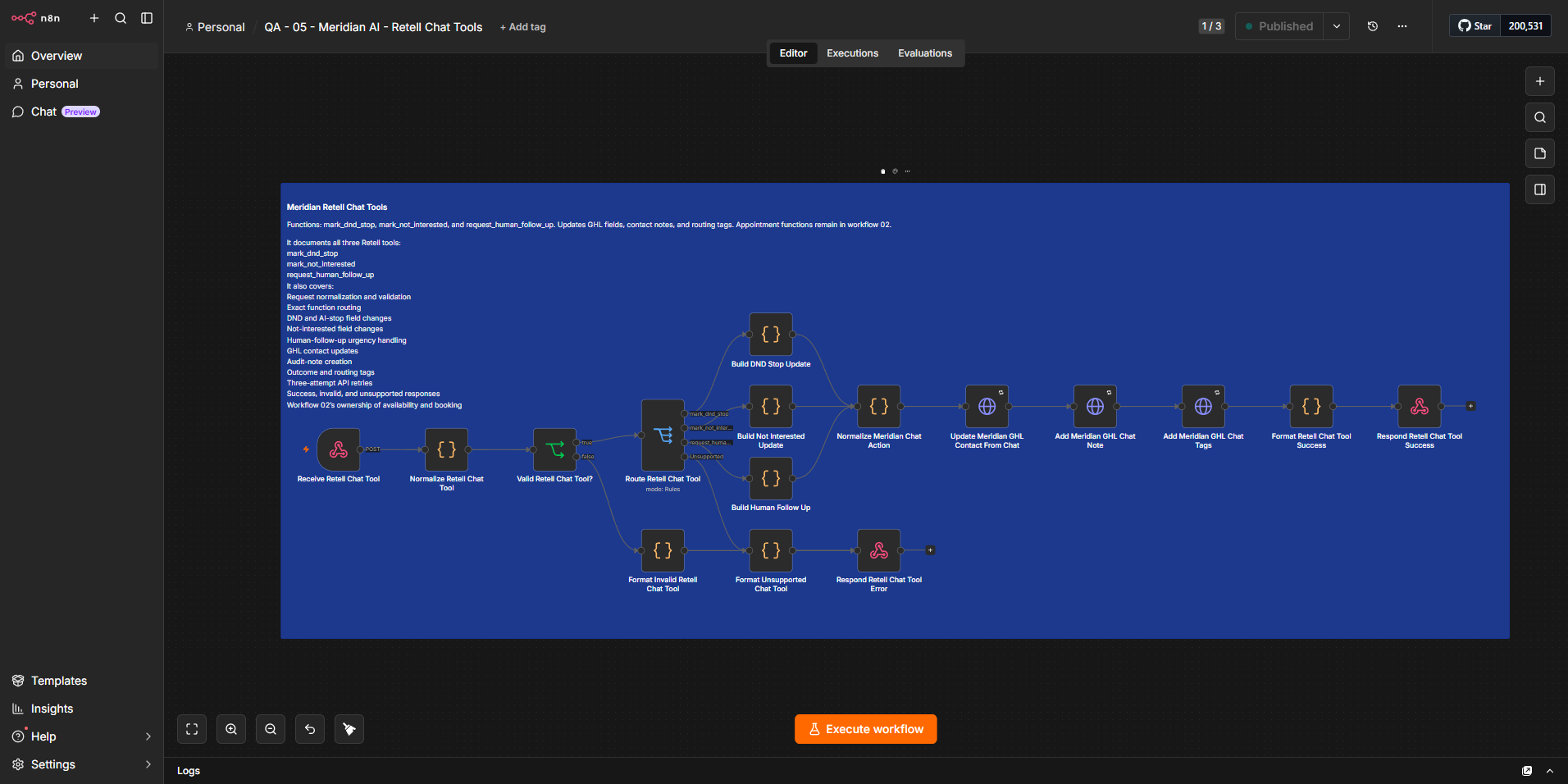Screen dimensions: 1568x784
Task: Select the Add Meridian GHL Chat Tags node
Action: point(1203,406)
